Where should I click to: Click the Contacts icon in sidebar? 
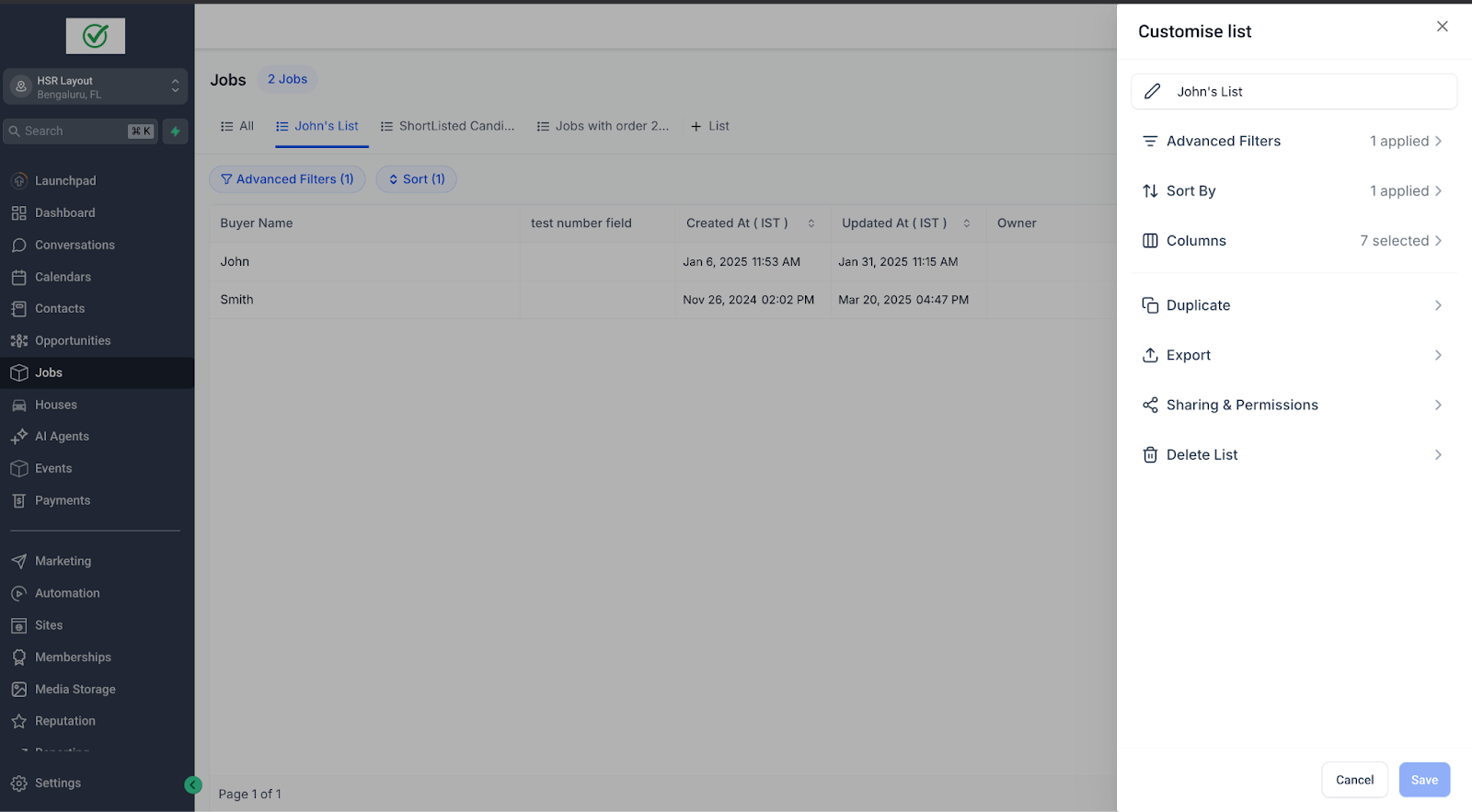tap(19, 309)
